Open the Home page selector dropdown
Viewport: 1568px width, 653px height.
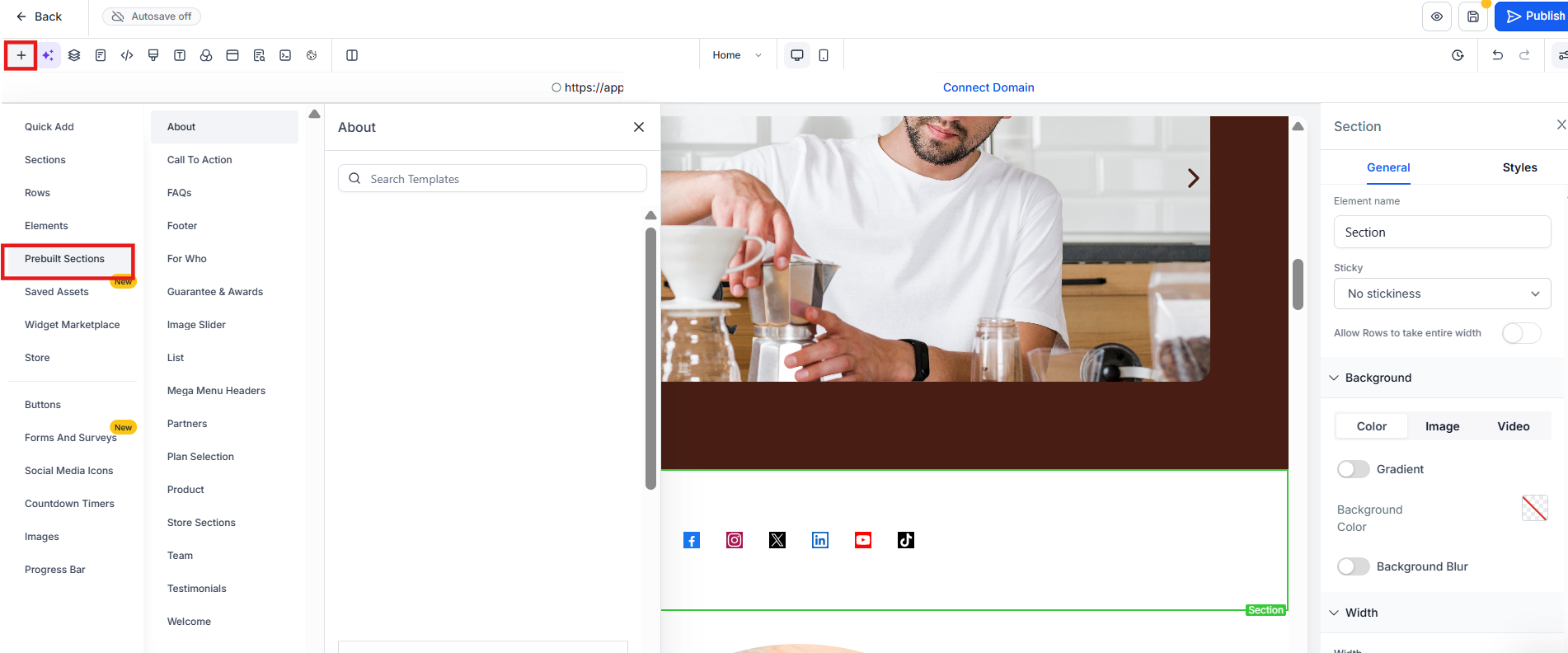point(737,55)
